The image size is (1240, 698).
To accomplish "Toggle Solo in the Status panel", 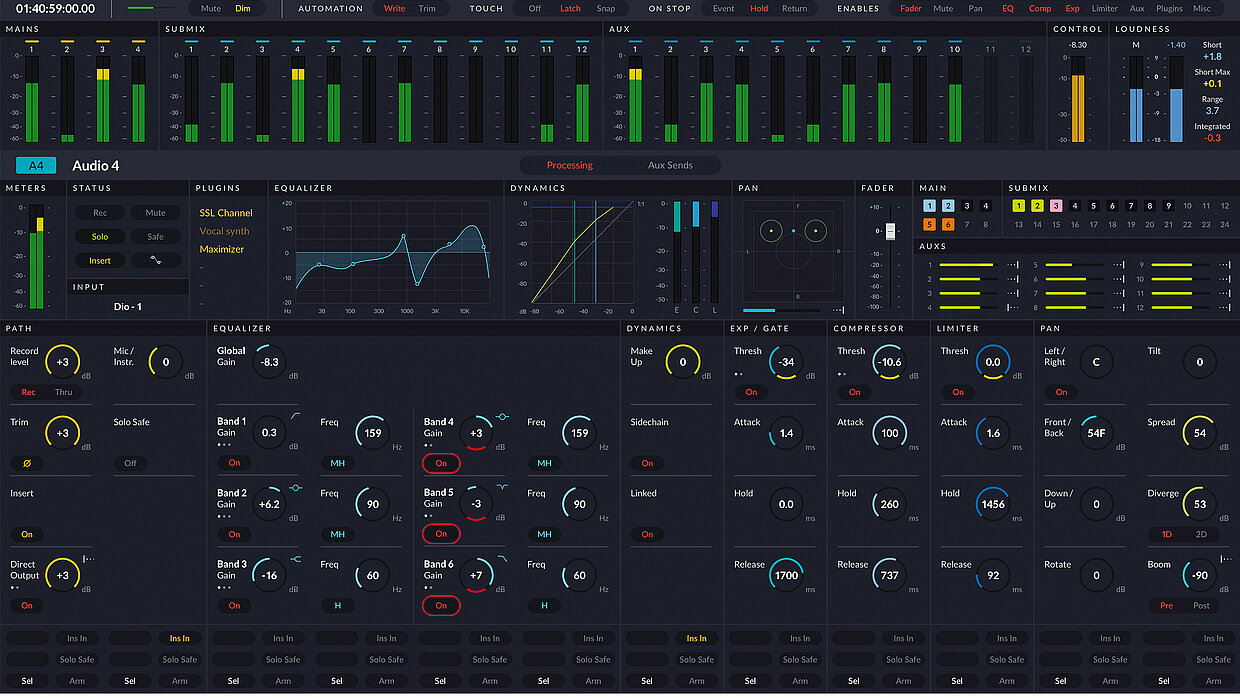I will (x=100, y=236).
